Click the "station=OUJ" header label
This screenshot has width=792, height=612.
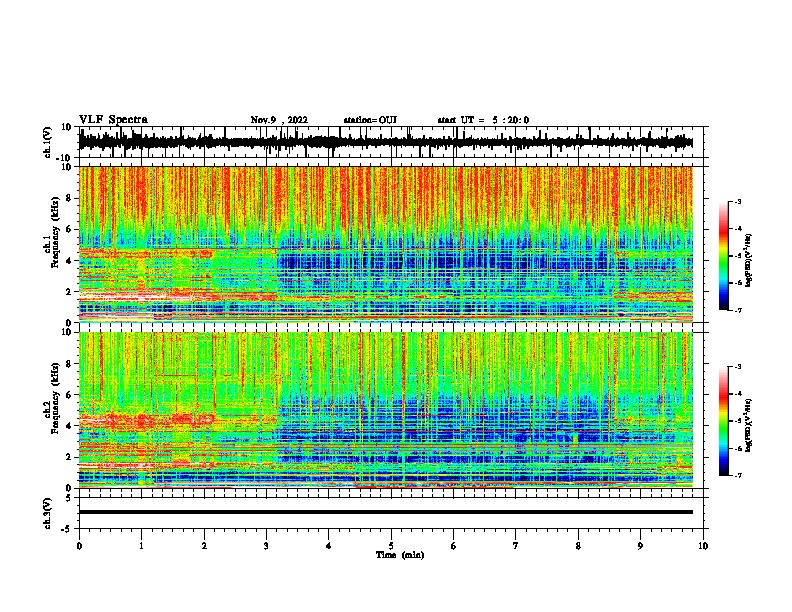[x=370, y=120]
